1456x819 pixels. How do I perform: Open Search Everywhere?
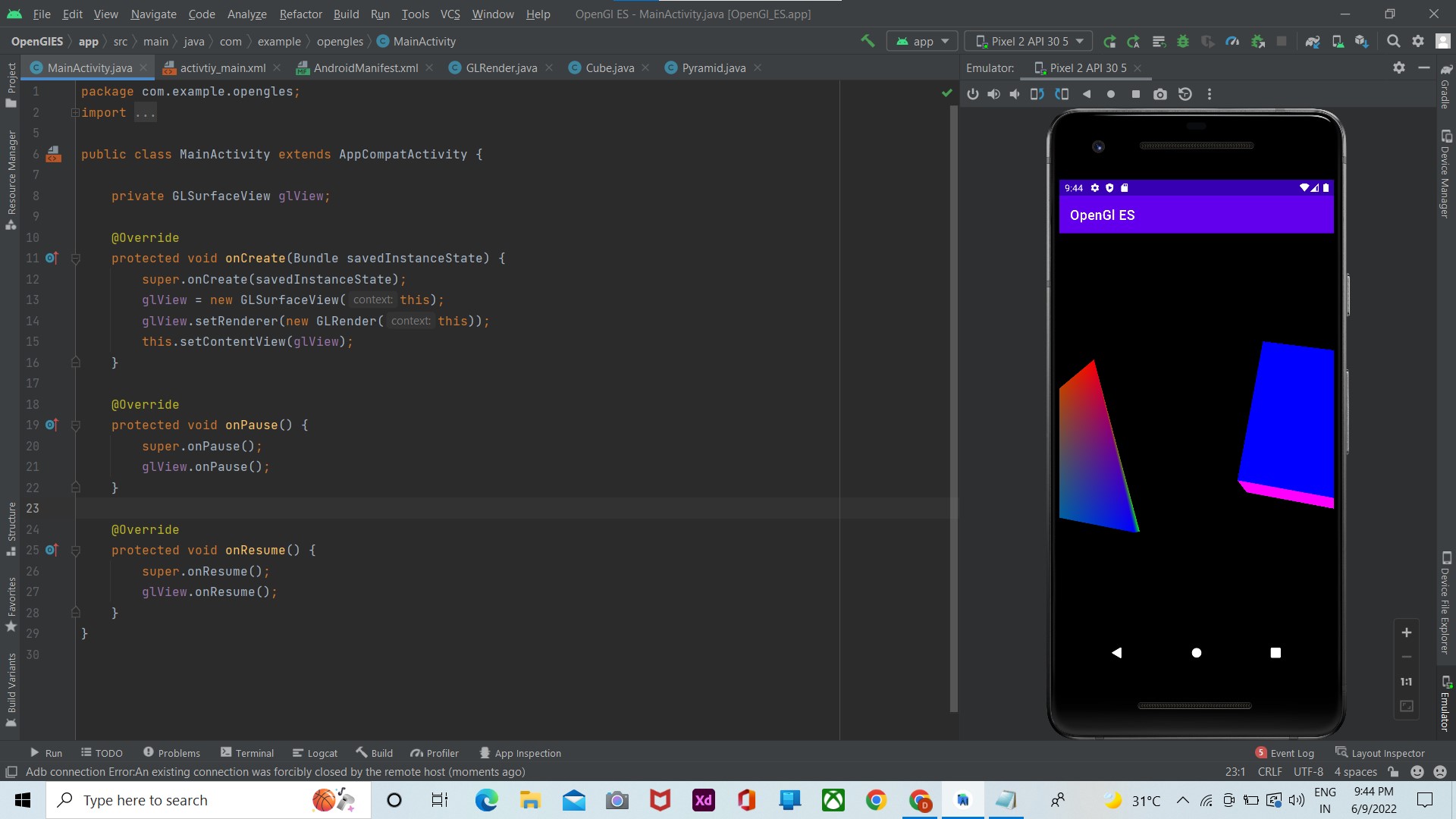[1394, 41]
